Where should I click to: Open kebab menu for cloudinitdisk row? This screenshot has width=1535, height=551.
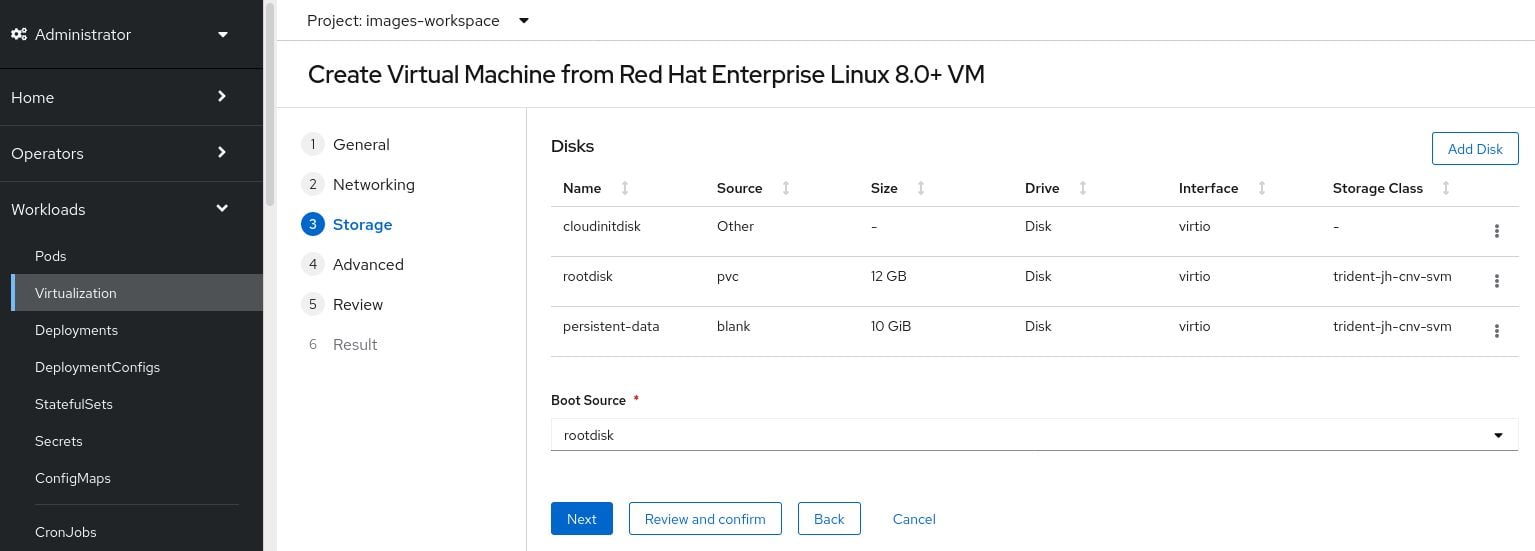coord(1496,231)
